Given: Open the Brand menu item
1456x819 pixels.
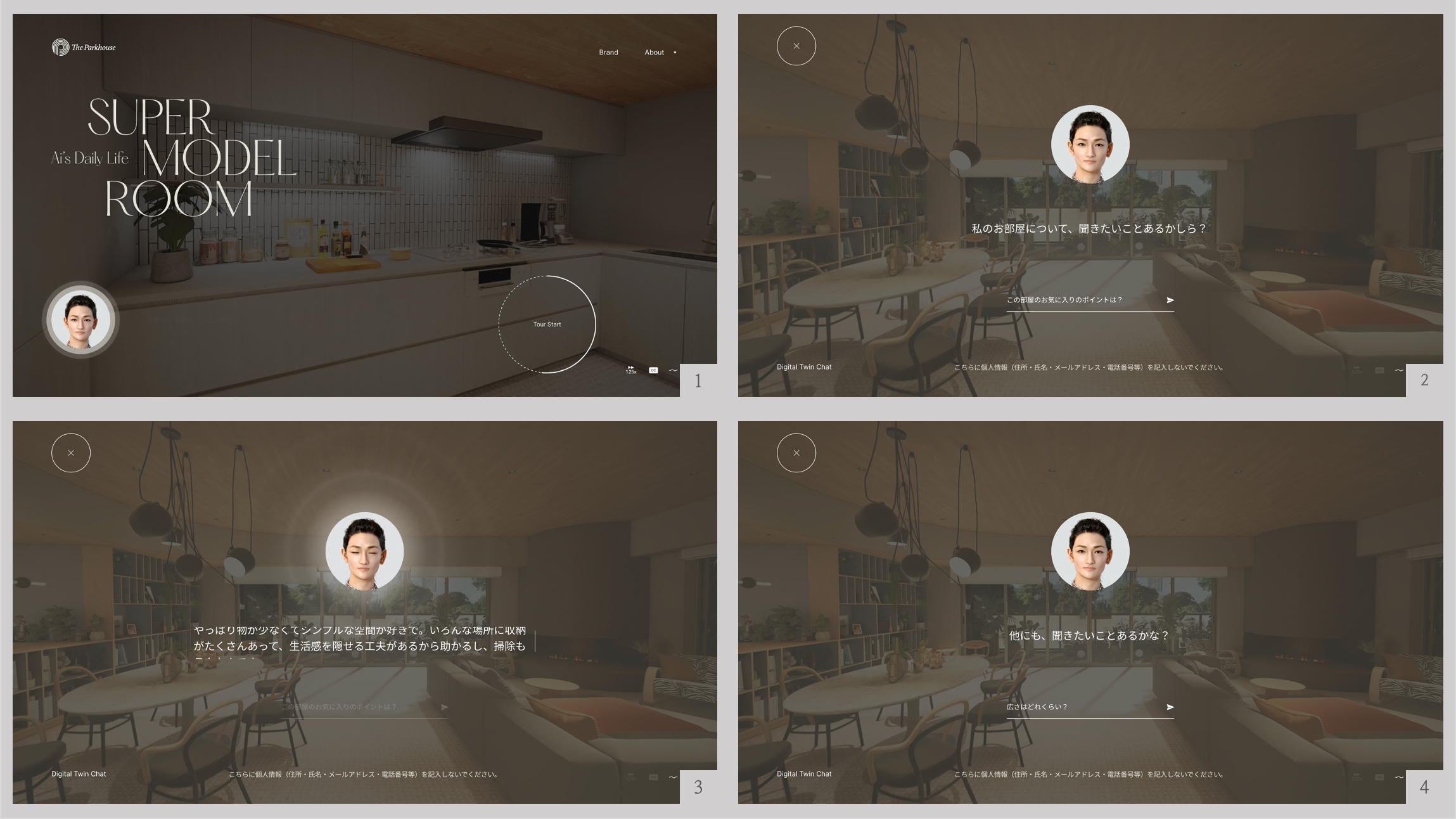Looking at the screenshot, I should [608, 53].
